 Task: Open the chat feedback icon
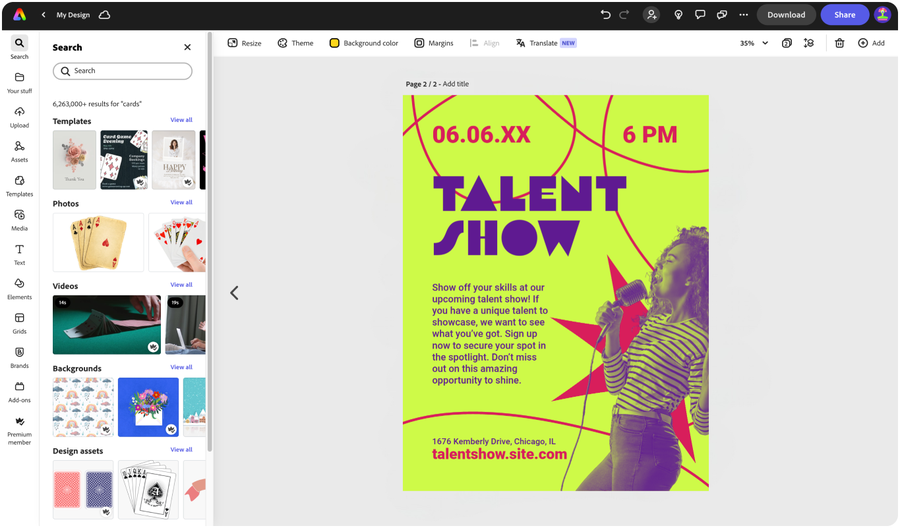pos(721,15)
